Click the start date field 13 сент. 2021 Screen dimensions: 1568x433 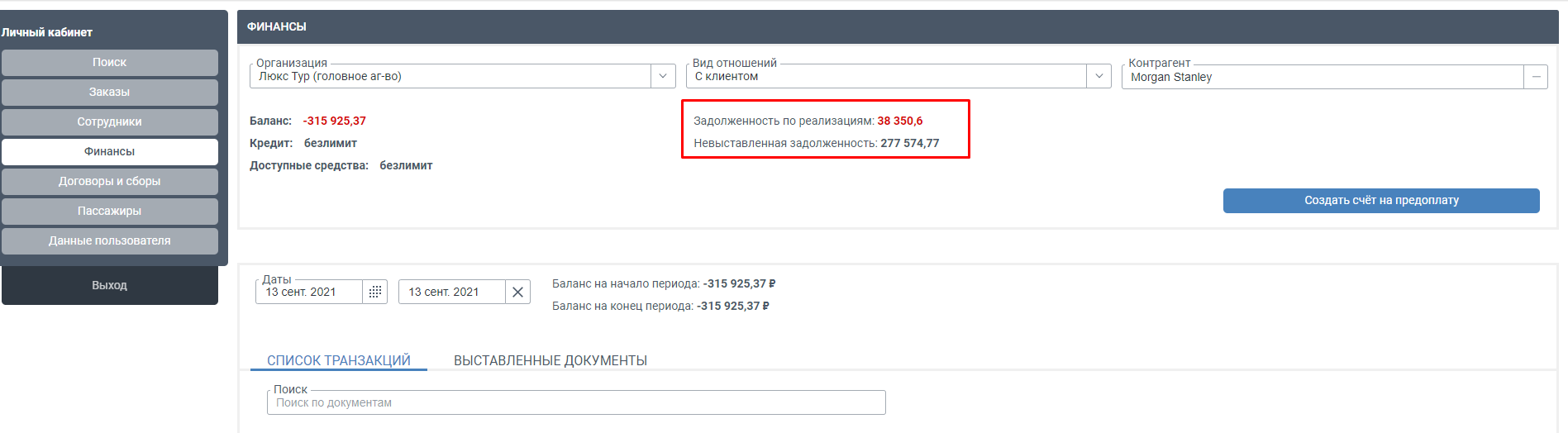tap(309, 292)
